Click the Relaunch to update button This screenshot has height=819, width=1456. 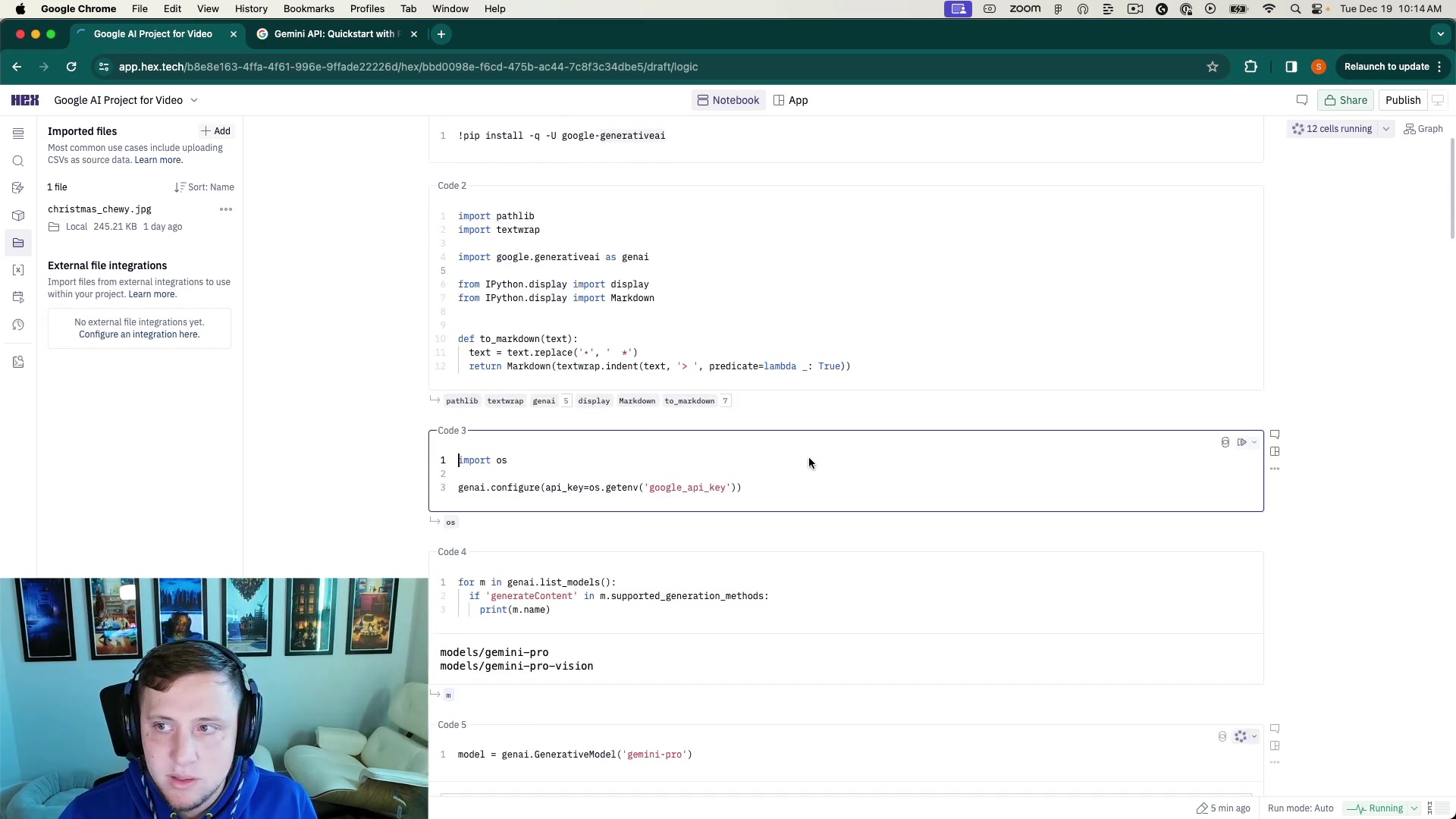click(x=1386, y=67)
